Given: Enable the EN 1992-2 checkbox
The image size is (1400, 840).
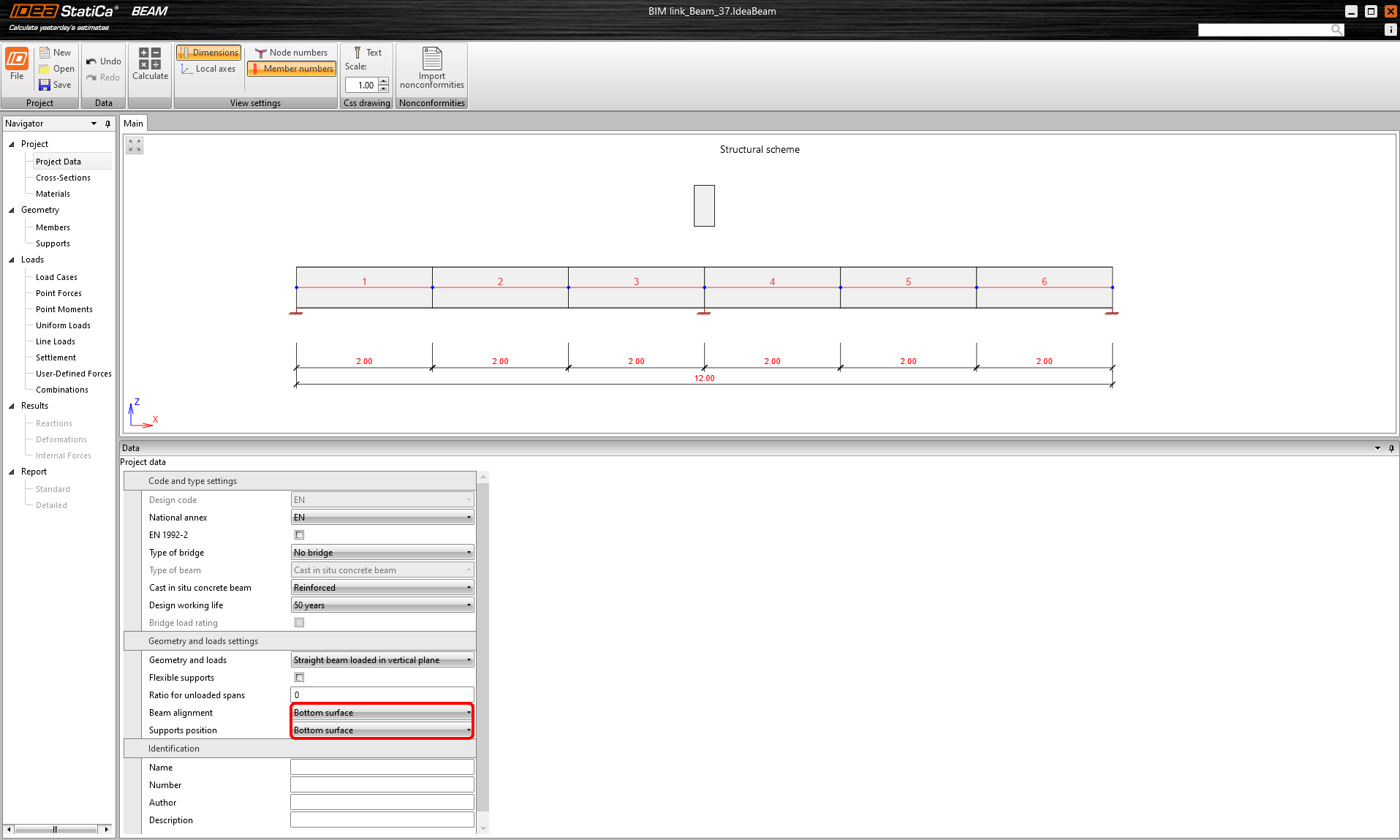Looking at the screenshot, I should click(299, 535).
